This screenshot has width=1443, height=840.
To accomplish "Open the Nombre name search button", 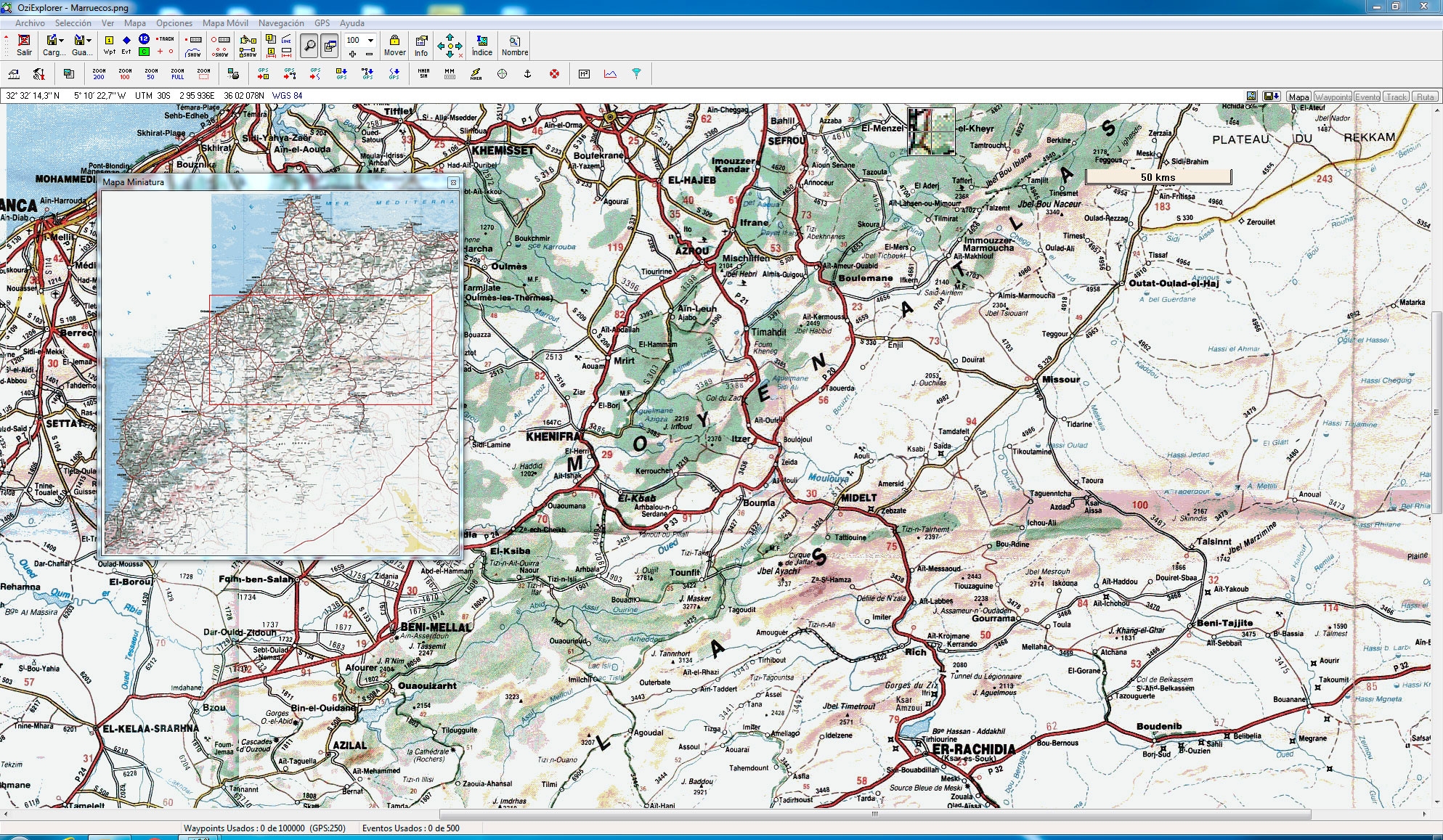I will point(514,45).
